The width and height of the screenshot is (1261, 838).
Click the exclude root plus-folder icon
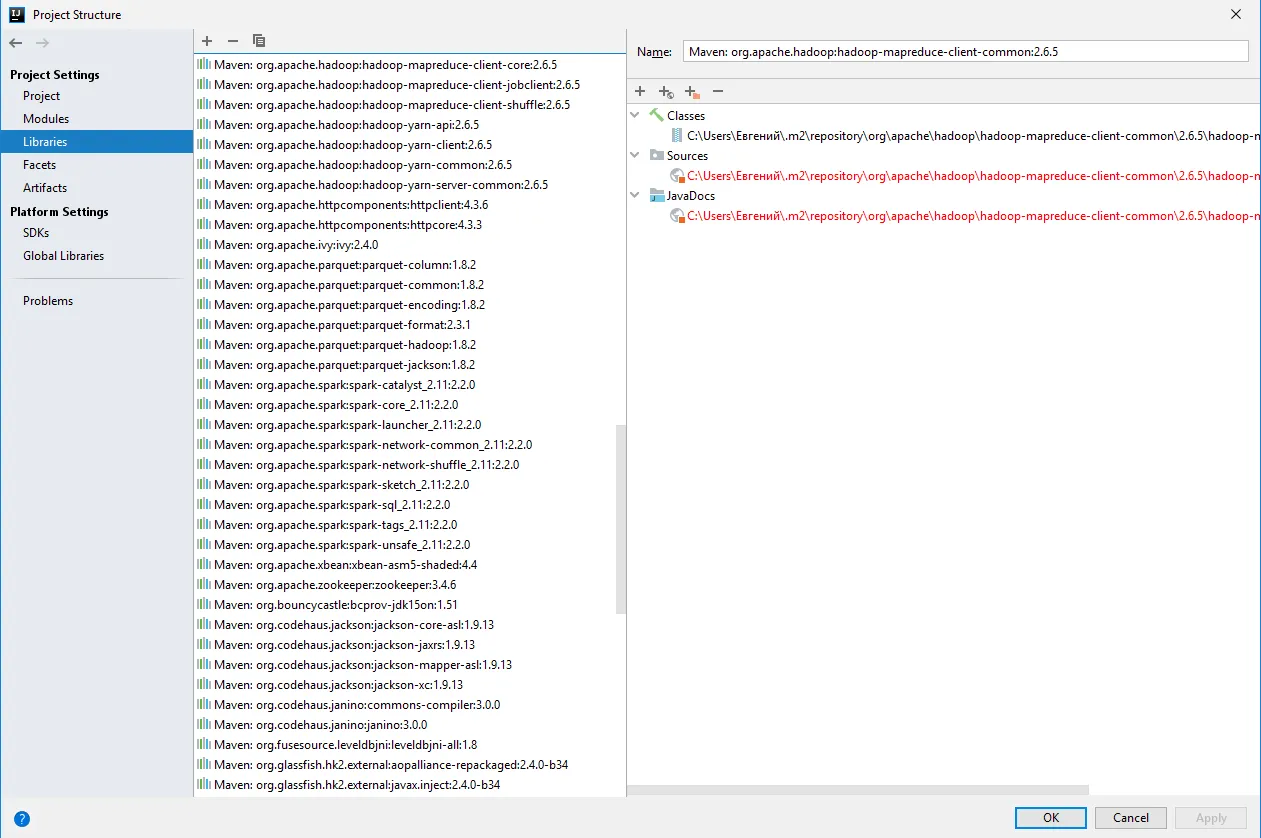pyautogui.click(x=692, y=92)
